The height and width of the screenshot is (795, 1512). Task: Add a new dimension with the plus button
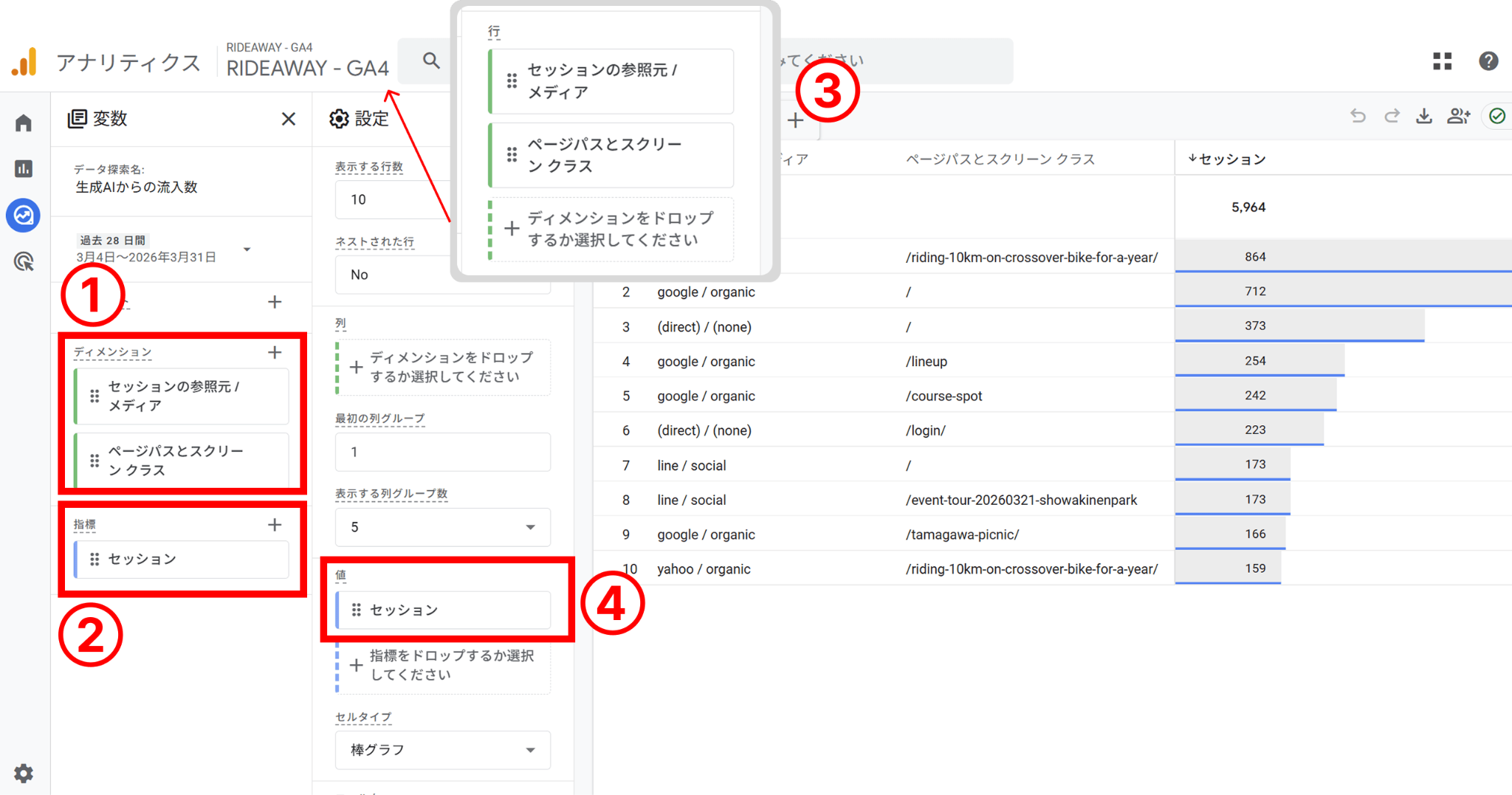tap(275, 352)
